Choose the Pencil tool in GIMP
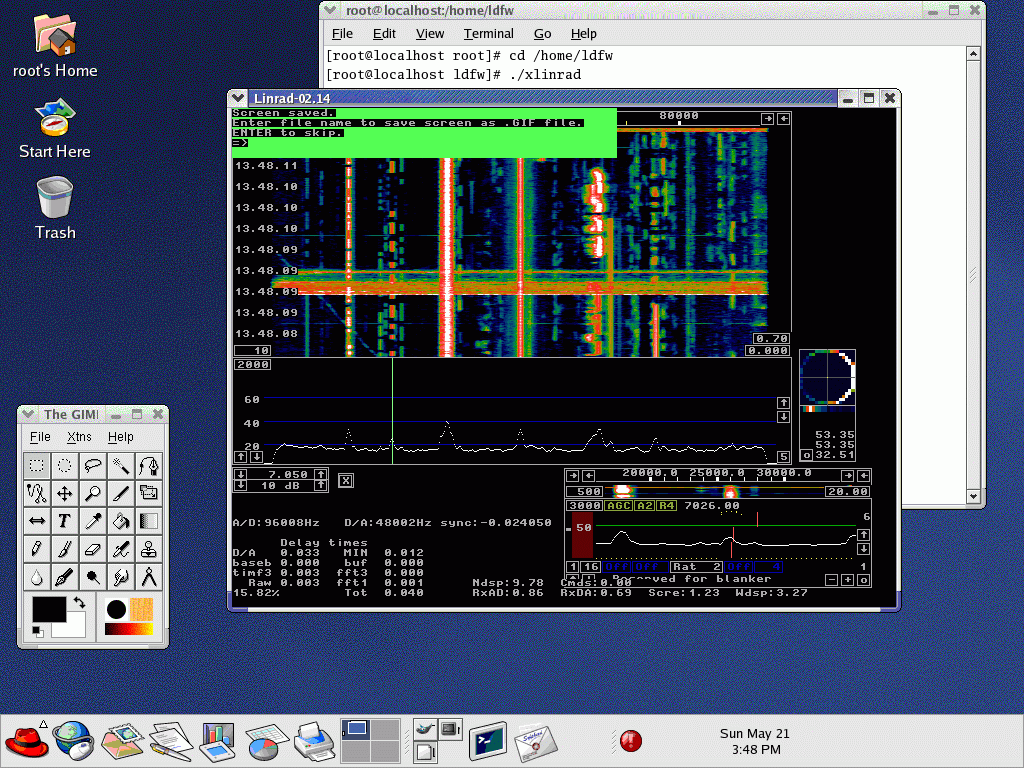The image size is (1024, 768). tap(37, 549)
